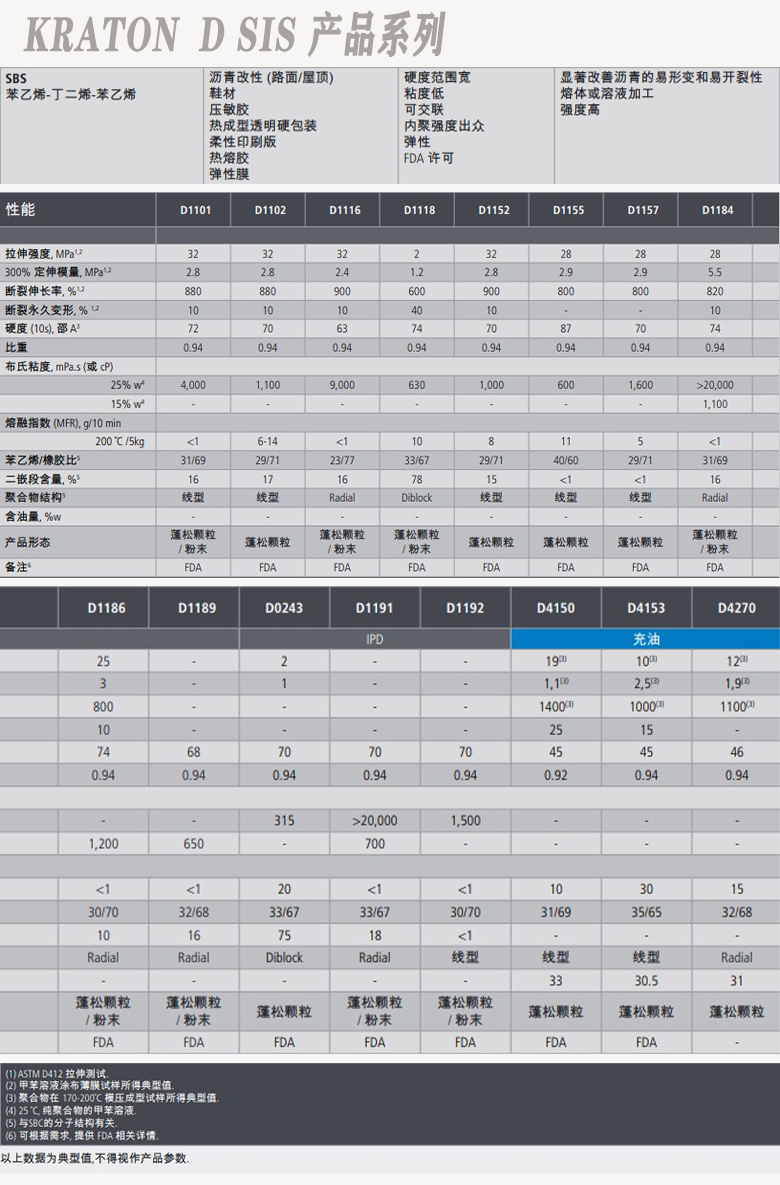Click the 以上数据为典型值 disclaimer text
The height and width of the screenshot is (1185, 780).
point(95,1159)
